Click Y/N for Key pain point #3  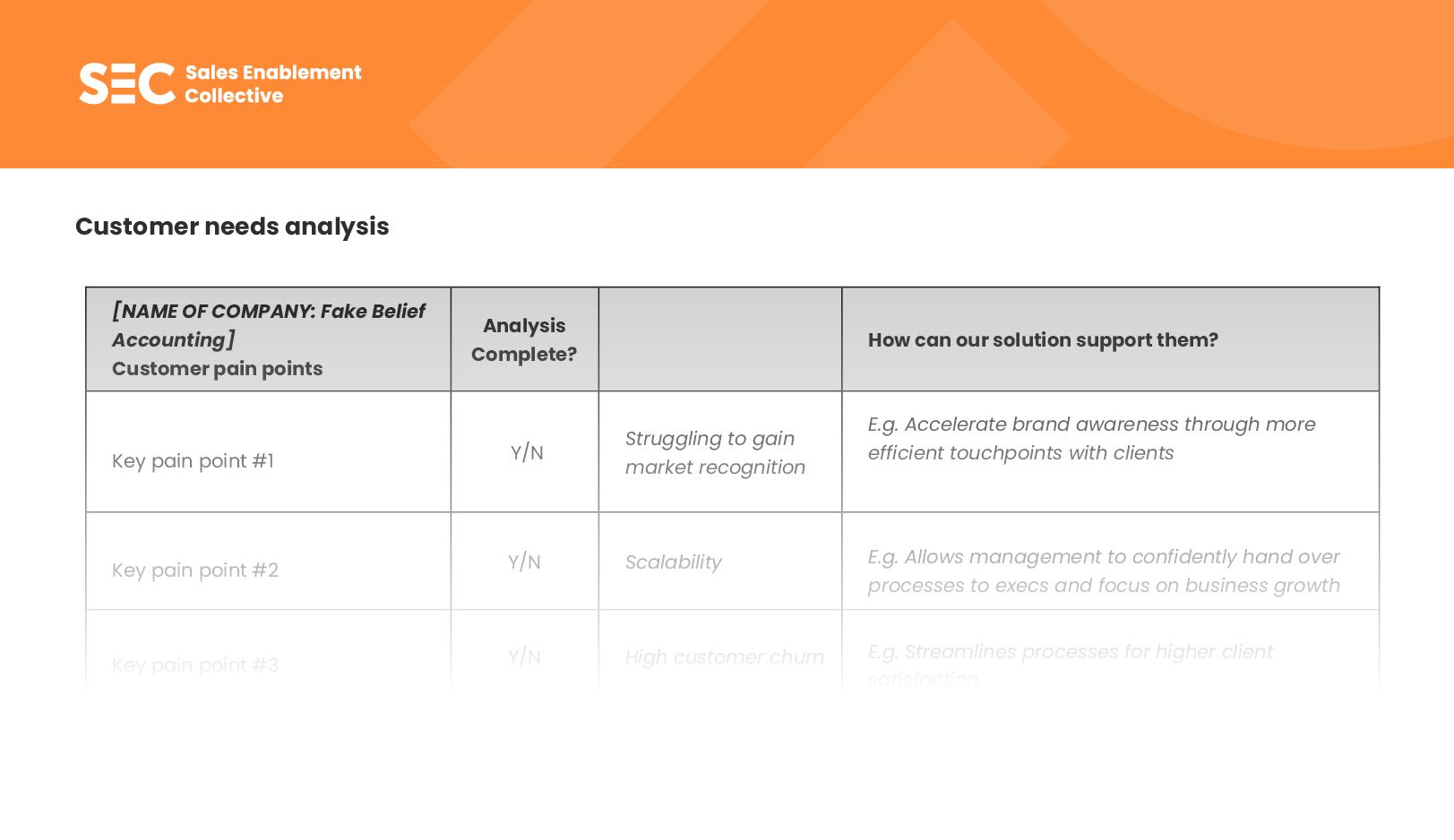pos(524,657)
